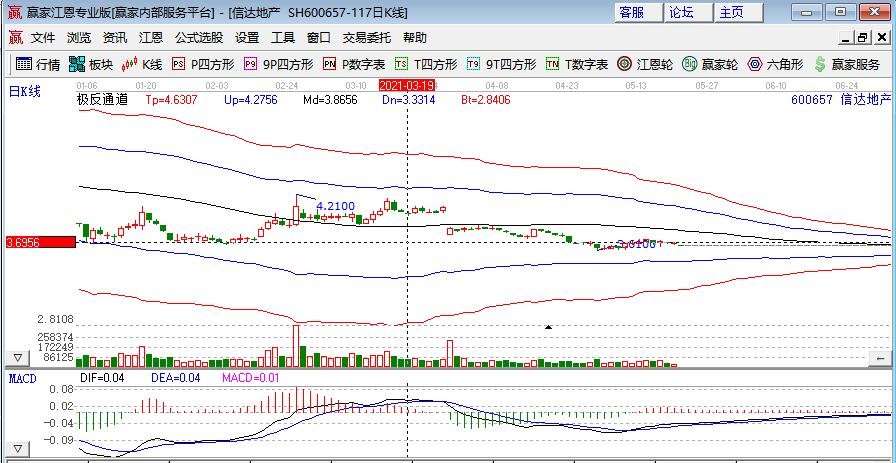Click the small black triangle chart marker
Screen dimensions: 896x463
549,327
